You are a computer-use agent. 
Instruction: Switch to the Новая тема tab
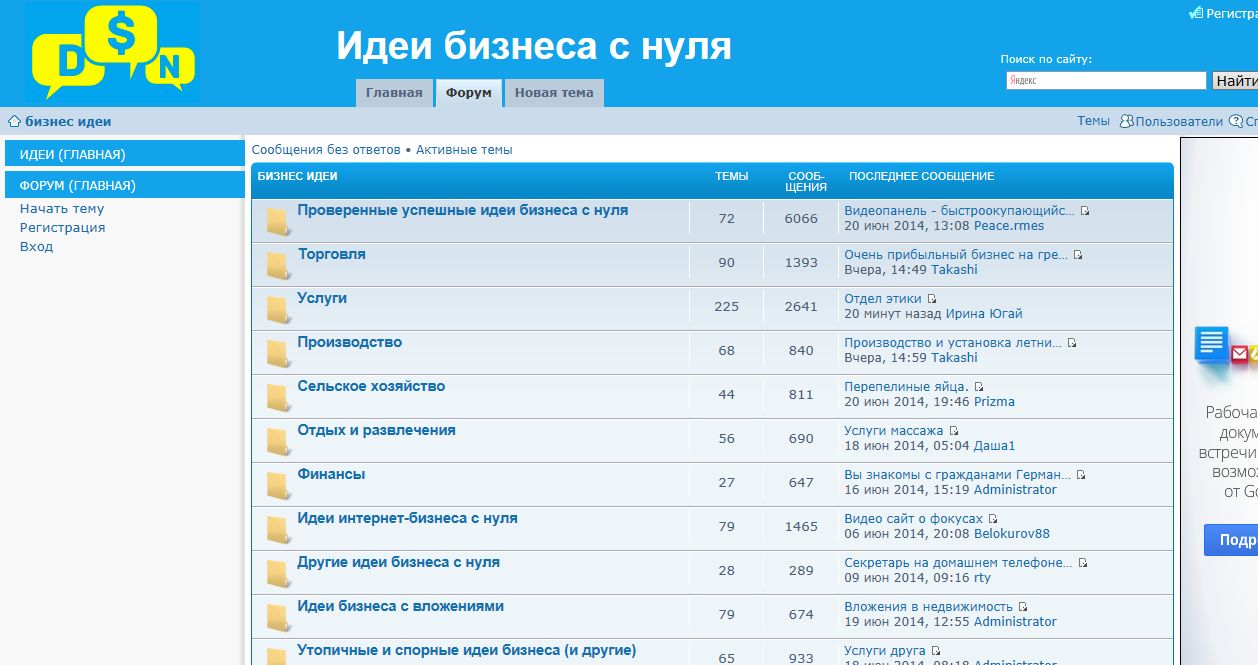pos(554,93)
